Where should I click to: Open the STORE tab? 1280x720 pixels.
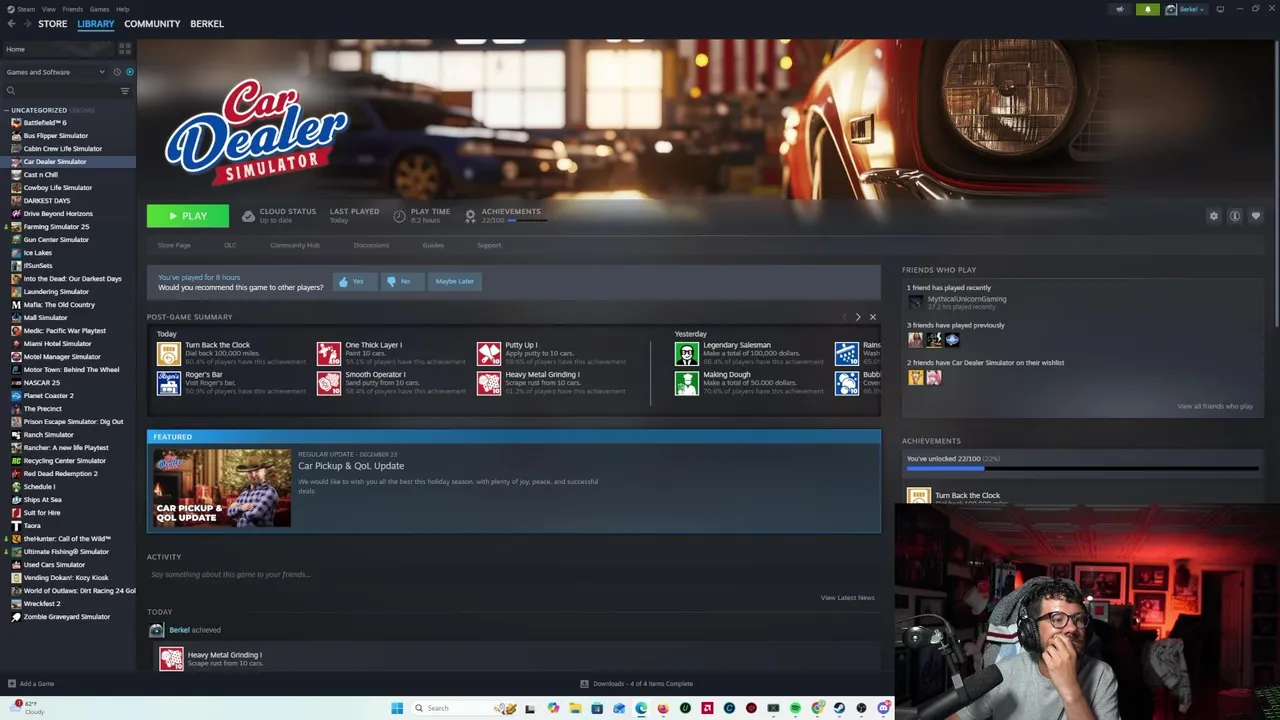(x=52, y=24)
